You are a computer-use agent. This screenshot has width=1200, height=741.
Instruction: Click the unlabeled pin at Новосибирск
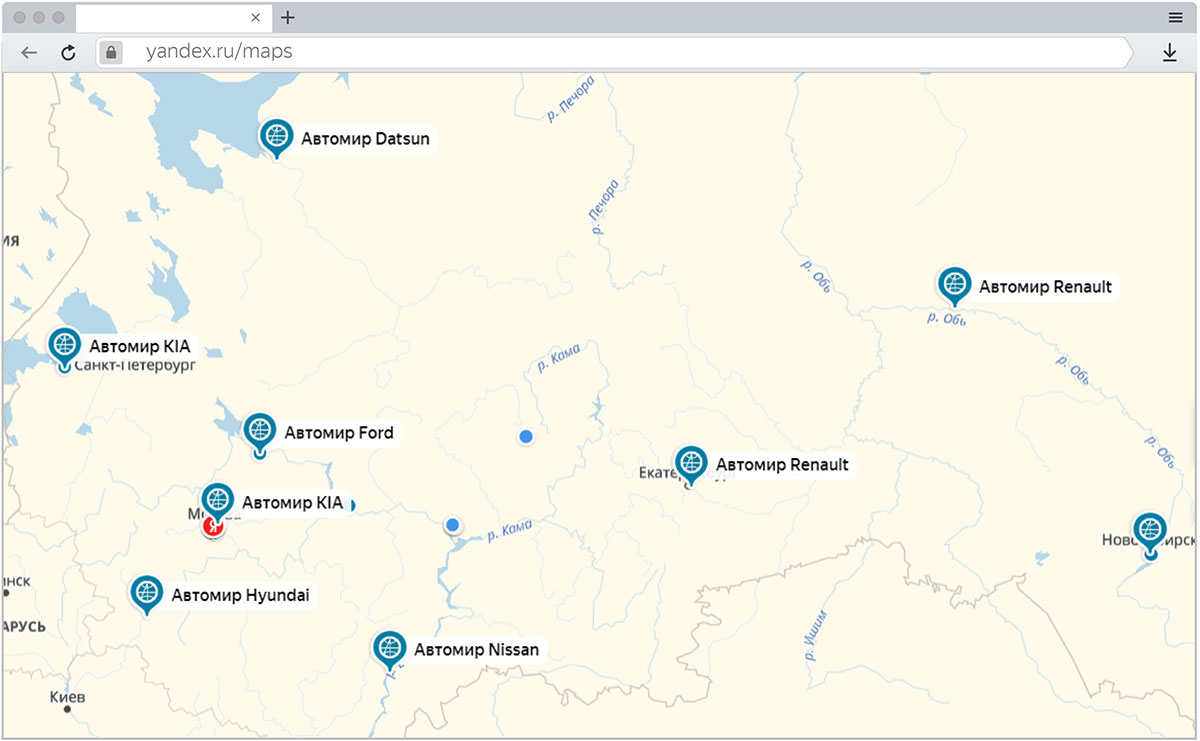coord(1150,531)
